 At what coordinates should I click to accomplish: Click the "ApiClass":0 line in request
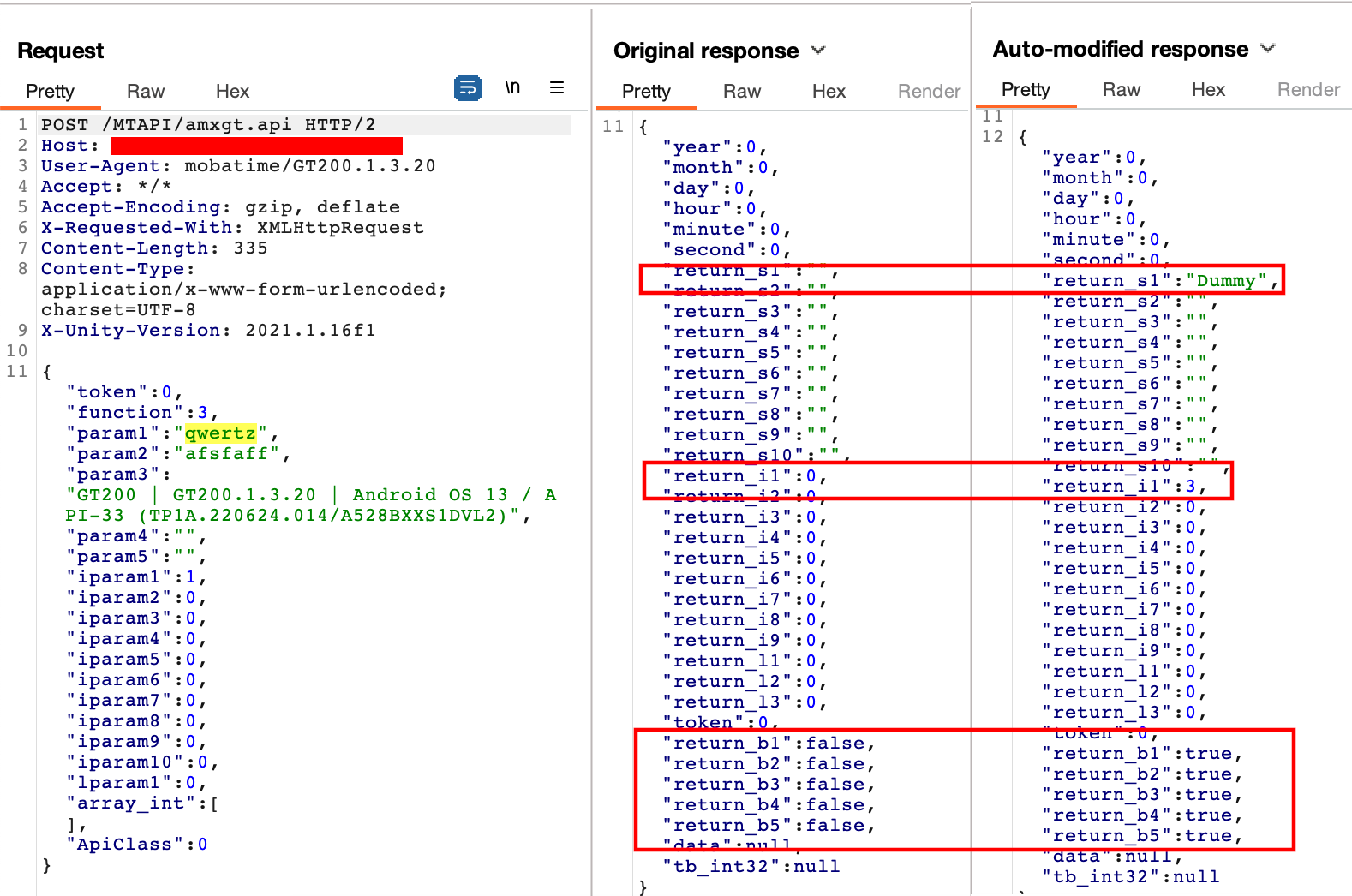137,845
